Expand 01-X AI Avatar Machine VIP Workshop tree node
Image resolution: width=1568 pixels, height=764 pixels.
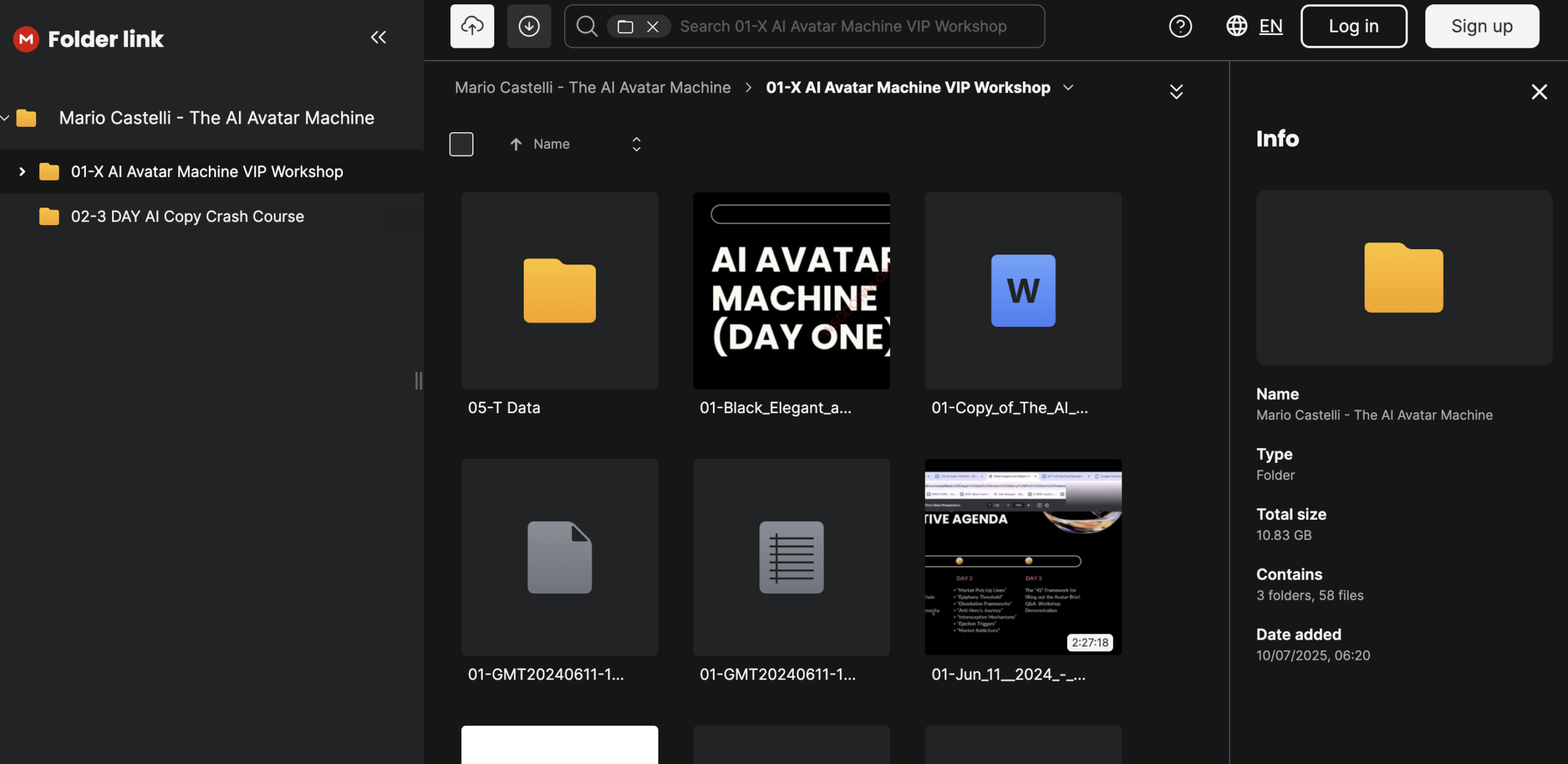point(22,172)
